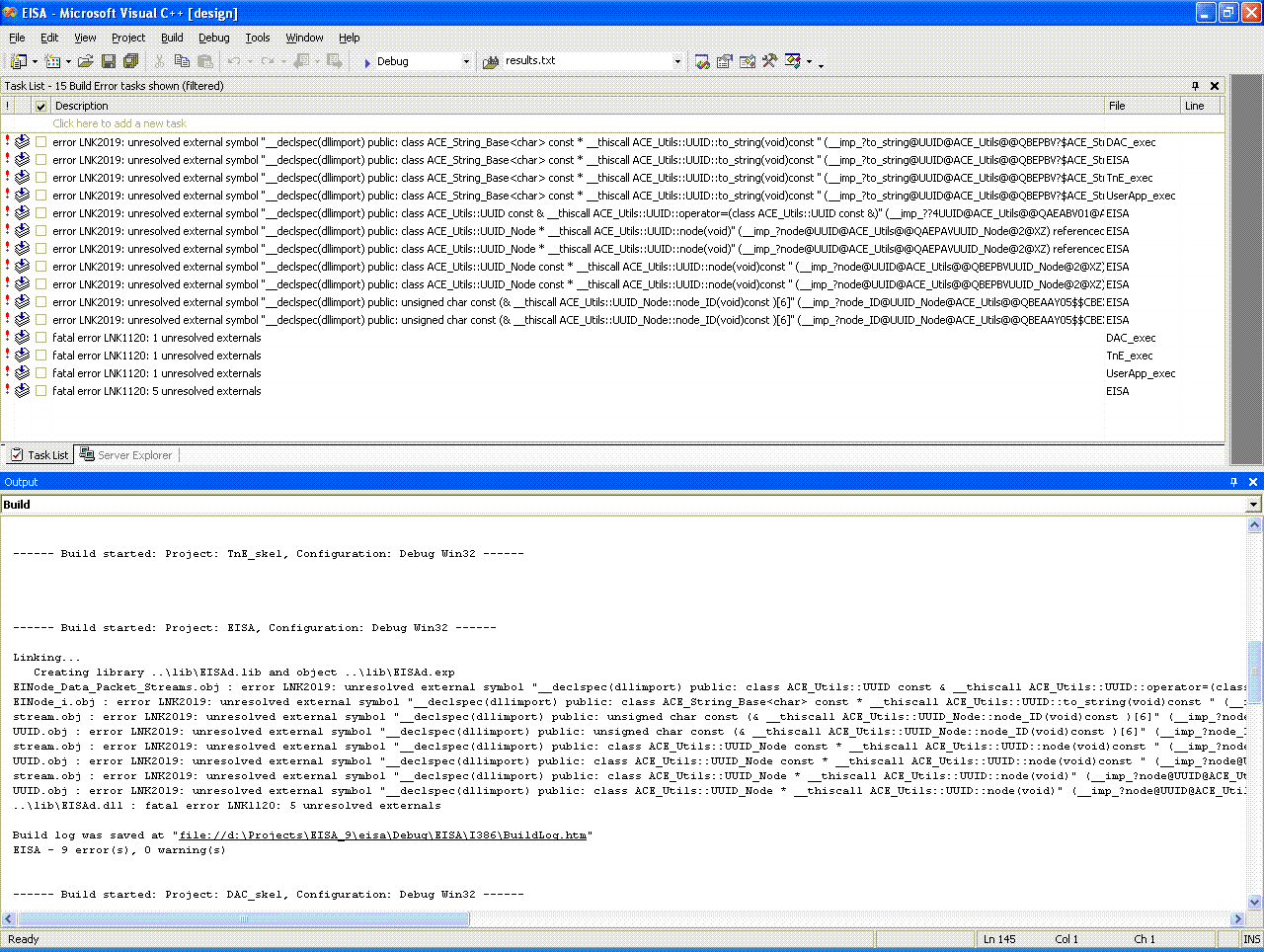Viewport: 1264px width, 952px height.
Task: Open the Build menu
Action: coord(172,38)
